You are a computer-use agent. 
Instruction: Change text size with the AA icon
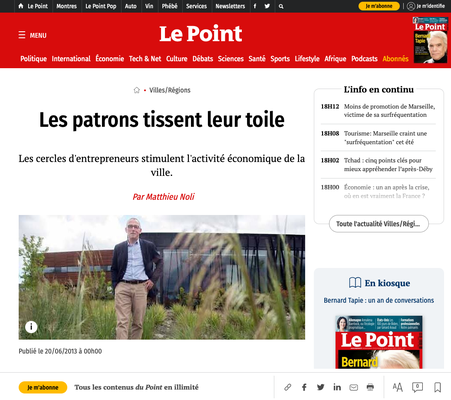coord(397,387)
